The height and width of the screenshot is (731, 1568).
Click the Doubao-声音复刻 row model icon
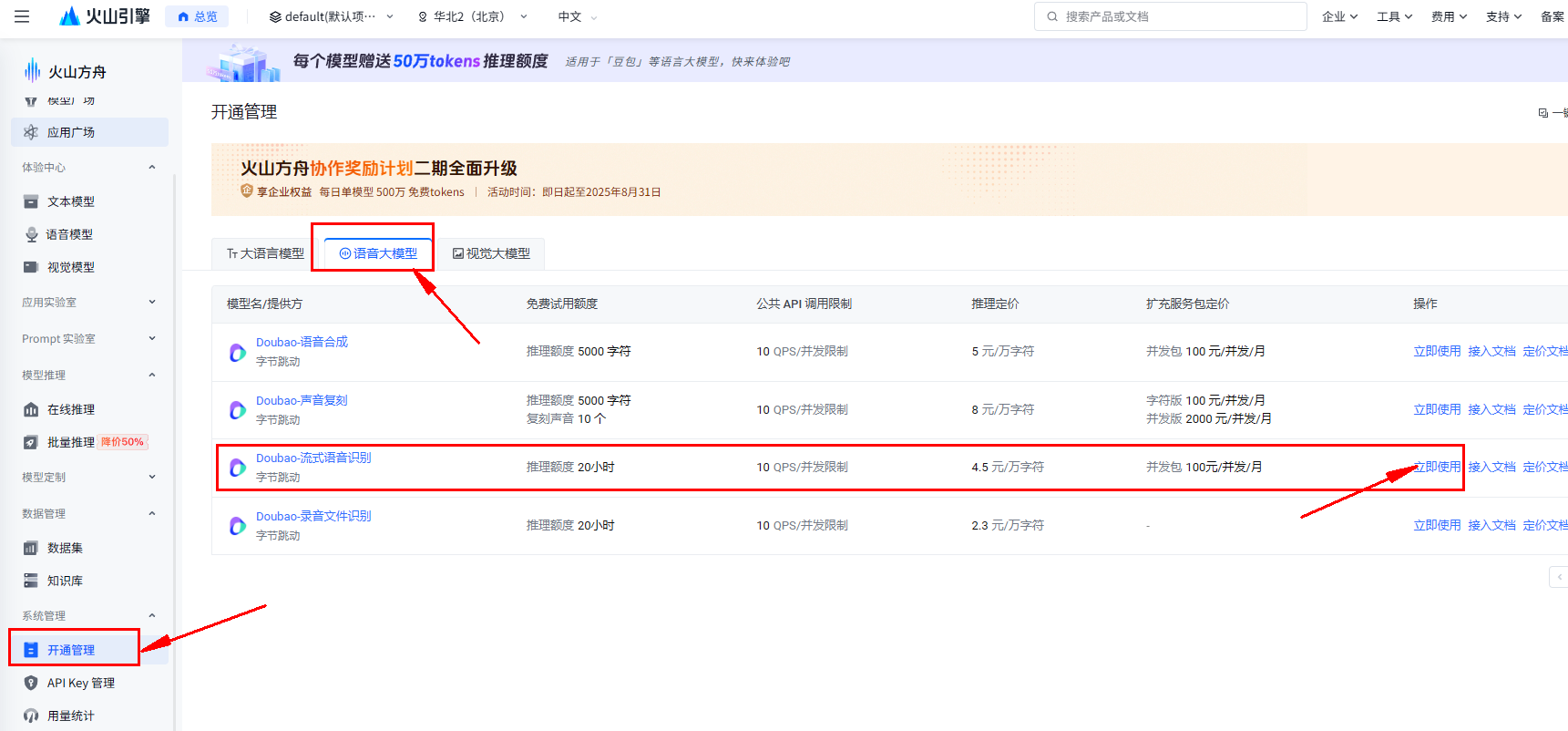pos(238,410)
